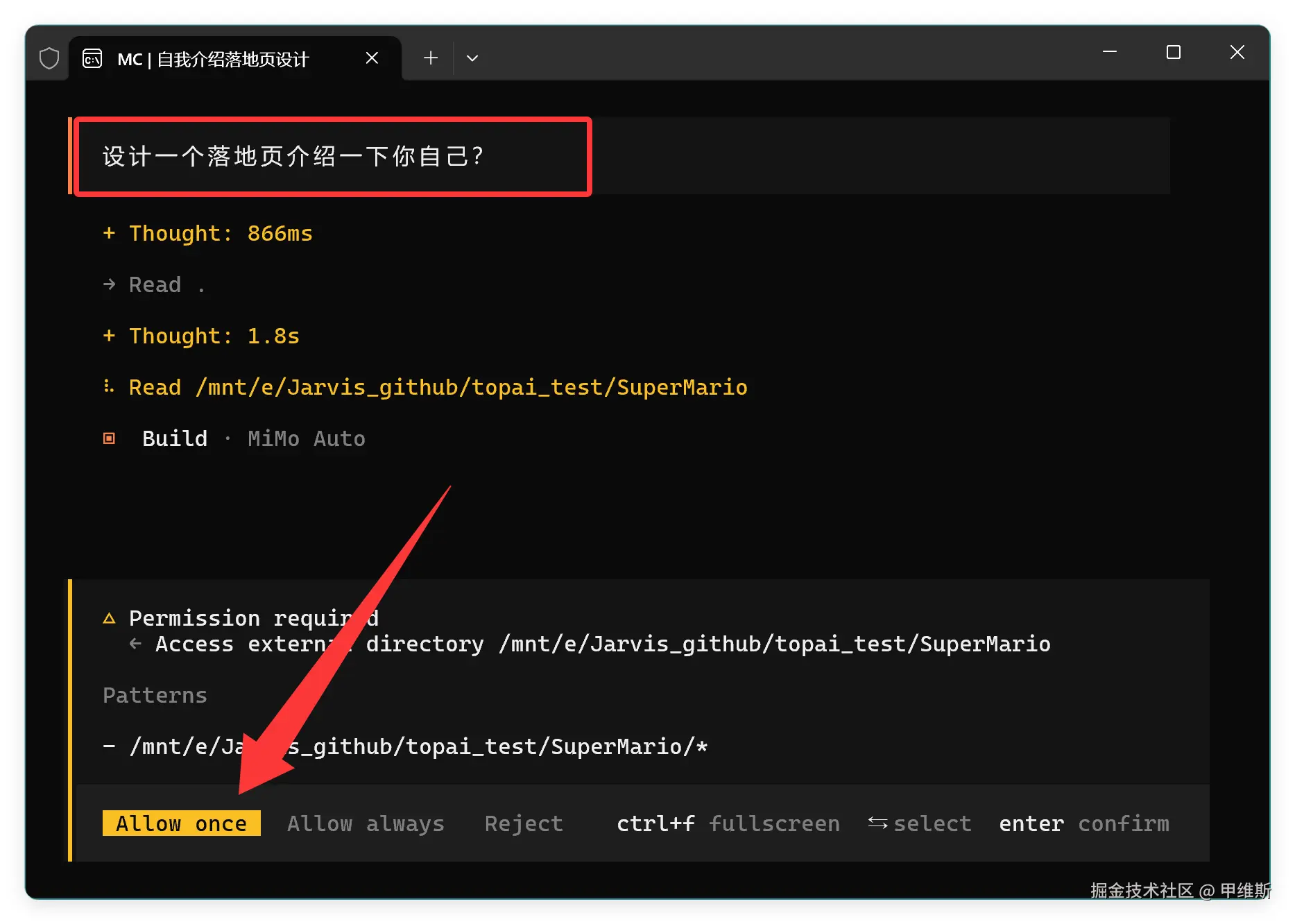Click the enter confirm hint

1084,823
